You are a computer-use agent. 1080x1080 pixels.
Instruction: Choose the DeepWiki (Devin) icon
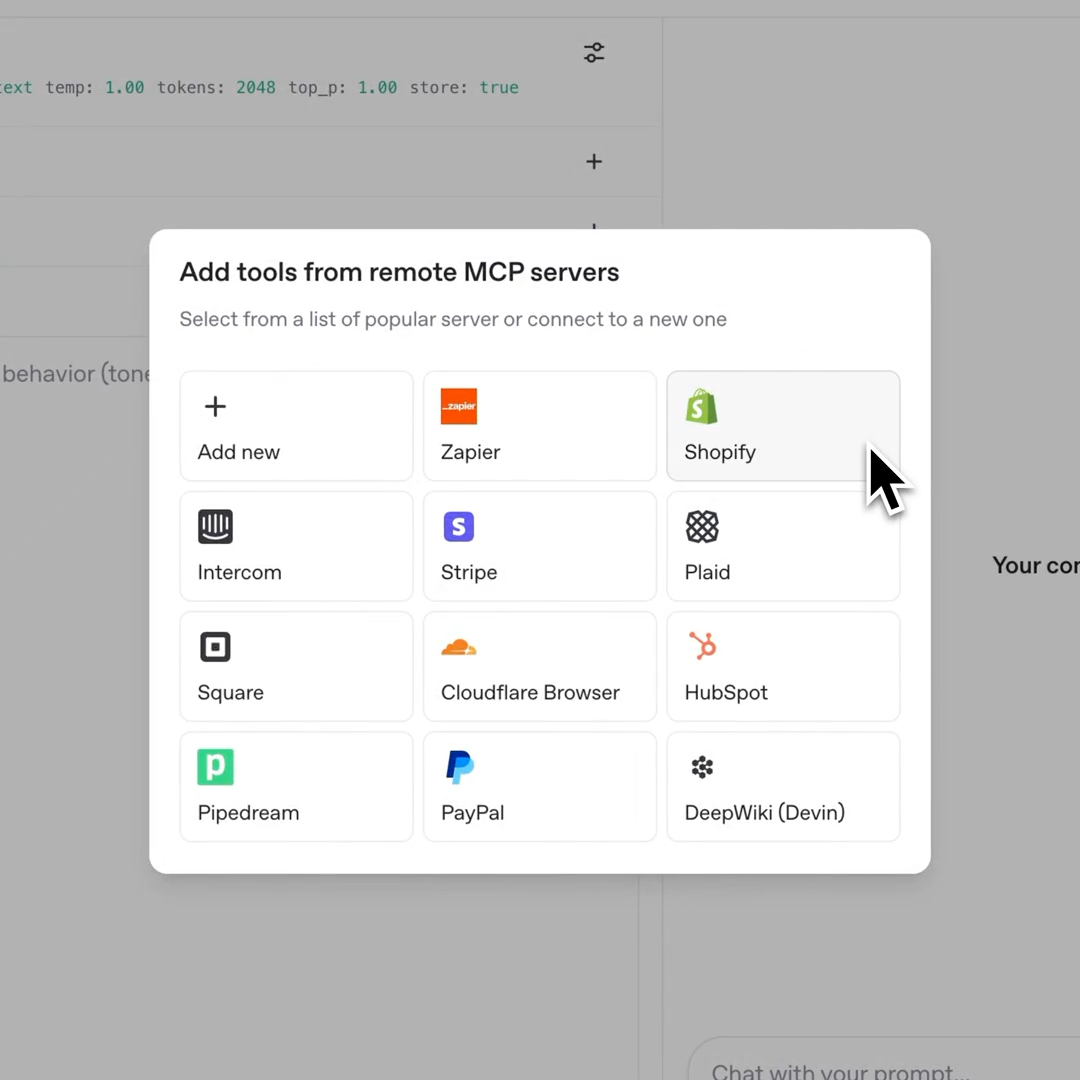(x=702, y=767)
